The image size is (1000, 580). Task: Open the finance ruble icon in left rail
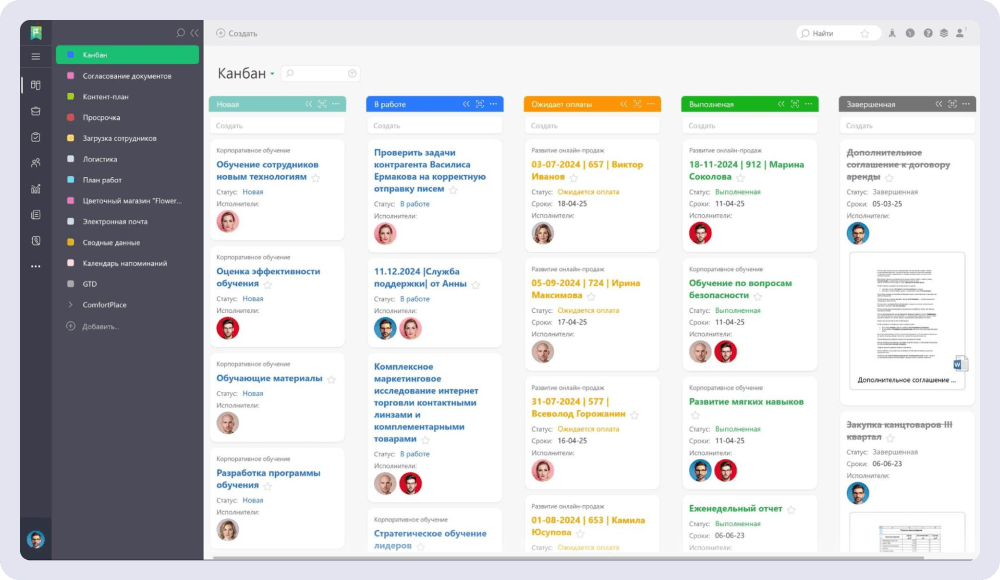pos(36,241)
